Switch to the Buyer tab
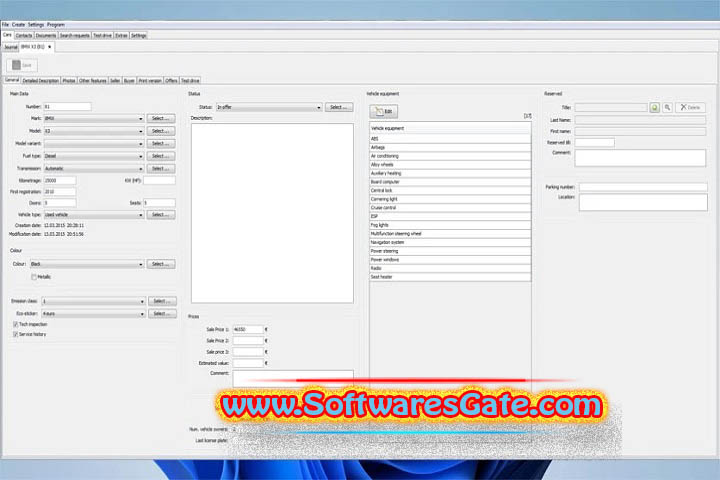This screenshot has width=720, height=480. tap(129, 80)
